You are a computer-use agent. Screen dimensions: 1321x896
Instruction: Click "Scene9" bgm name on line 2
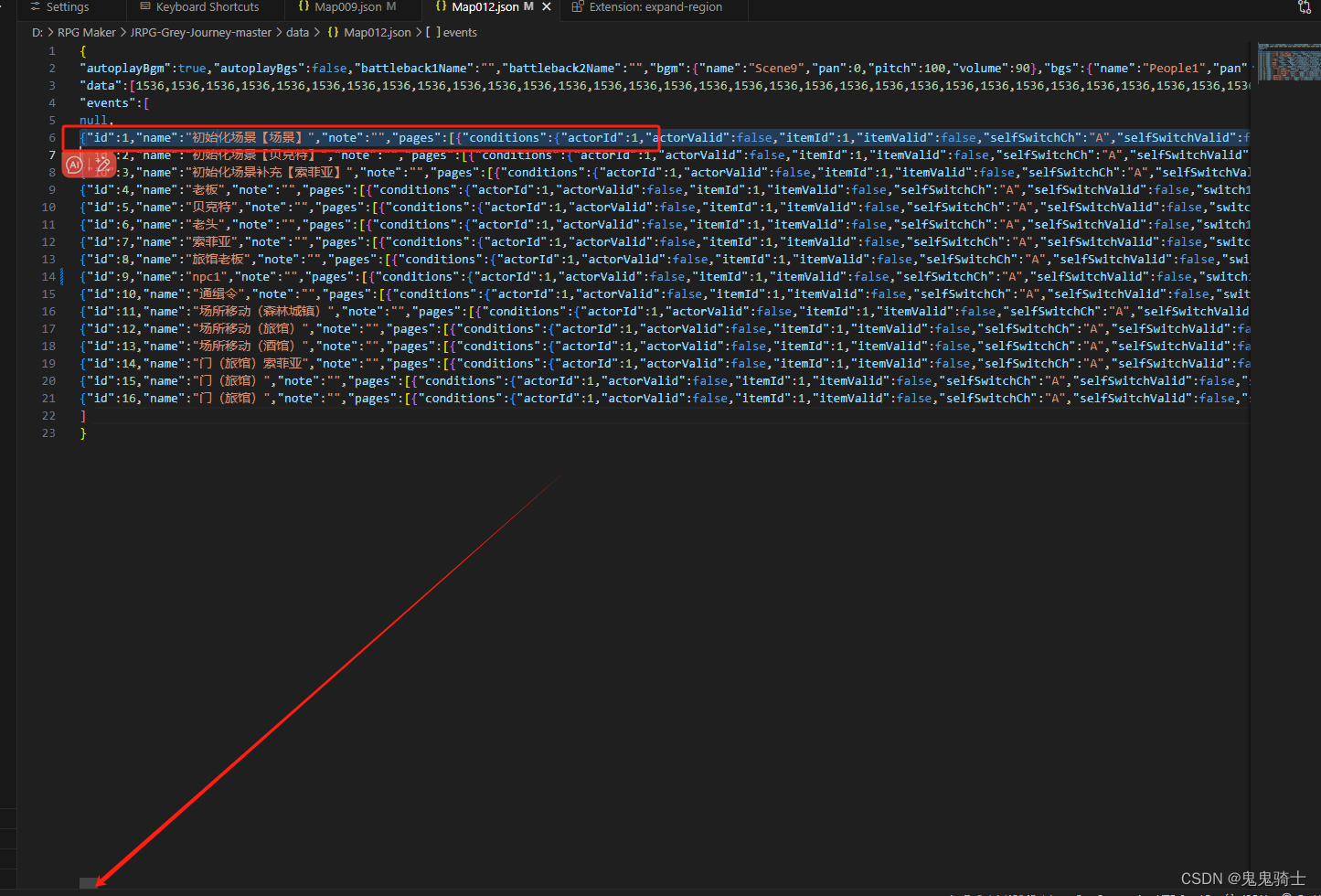click(x=775, y=69)
